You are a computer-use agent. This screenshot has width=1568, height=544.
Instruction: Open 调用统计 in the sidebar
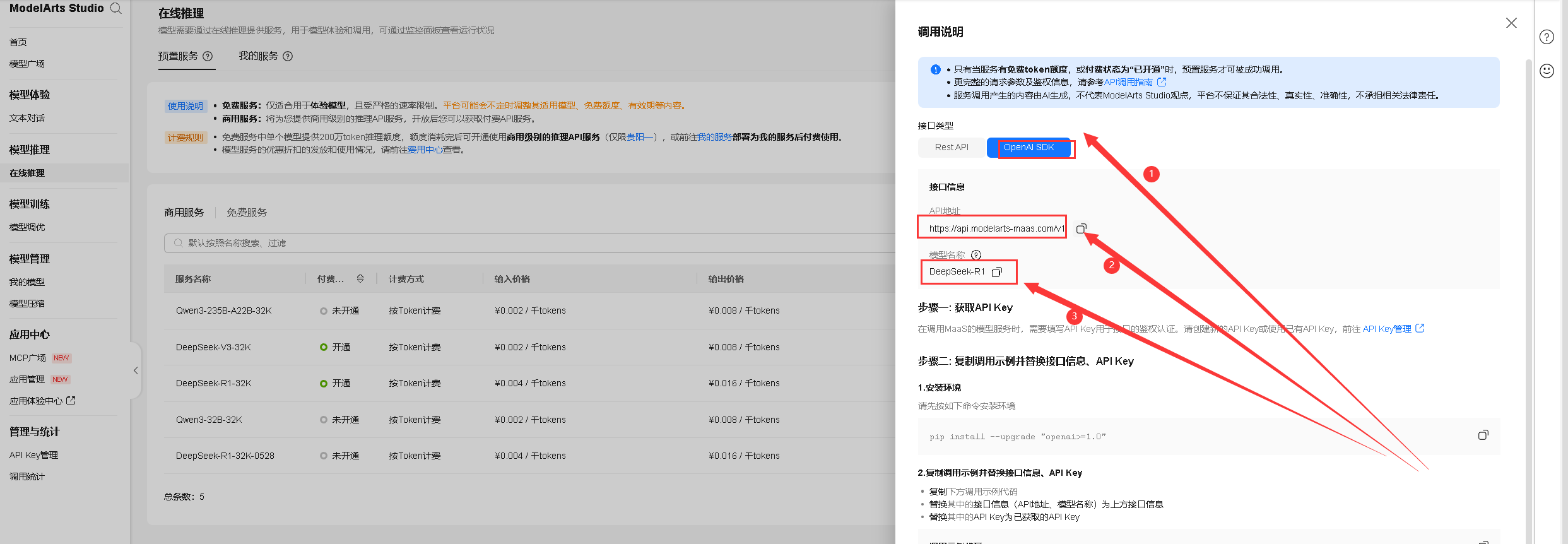coord(27,476)
